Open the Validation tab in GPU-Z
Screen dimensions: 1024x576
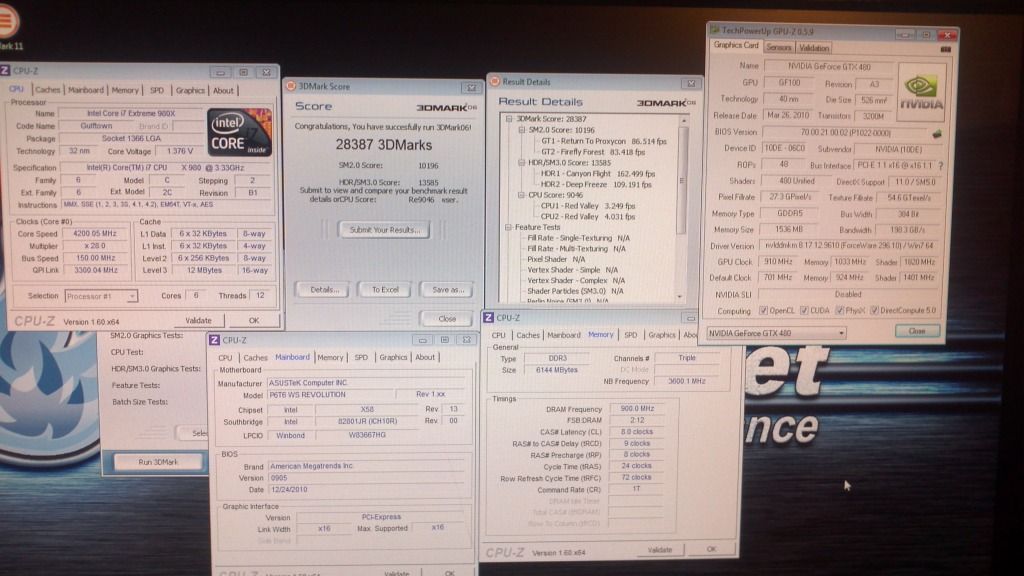pyautogui.click(x=814, y=48)
